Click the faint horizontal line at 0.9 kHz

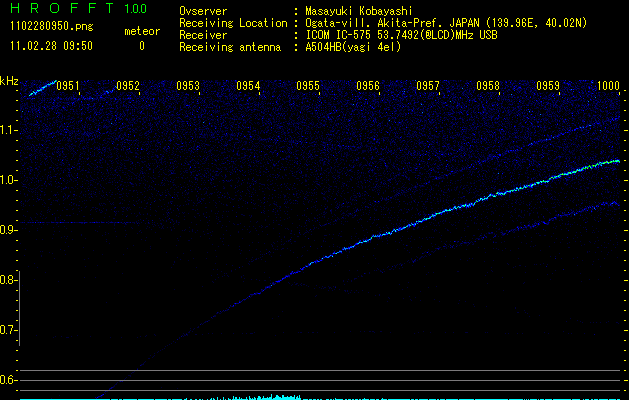pos(80,222)
